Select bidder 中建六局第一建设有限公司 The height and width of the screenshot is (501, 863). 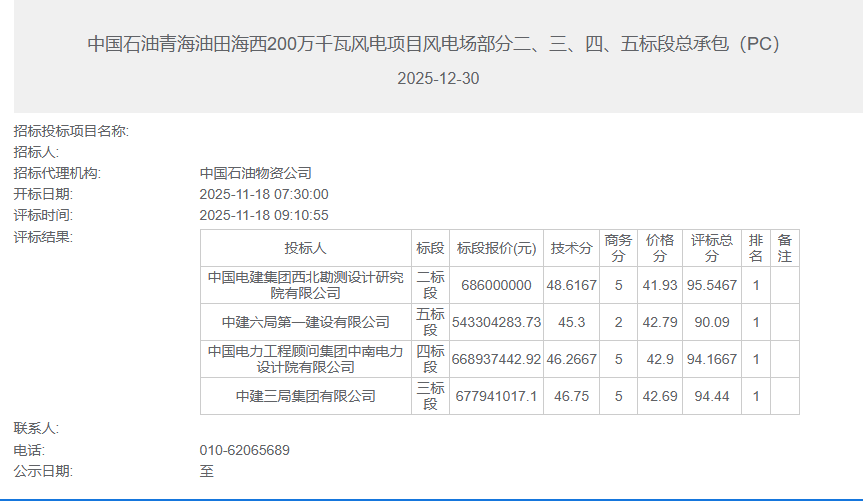(x=305, y=322)
